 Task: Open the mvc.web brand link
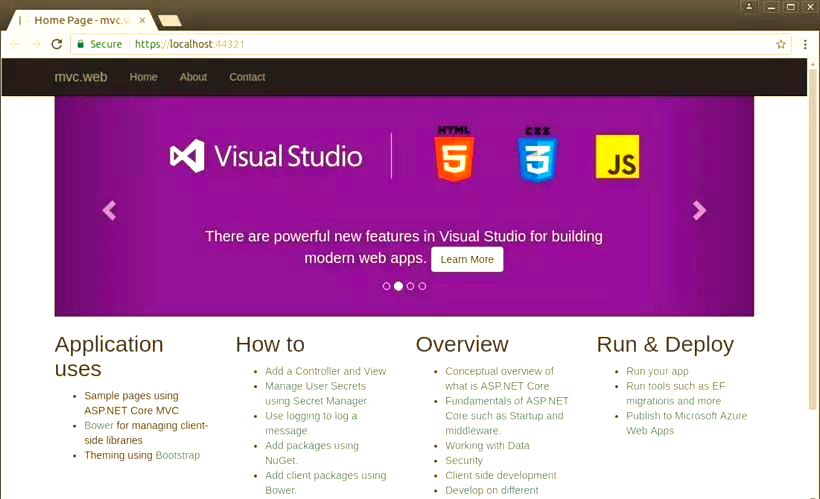[x=81, y=77]
